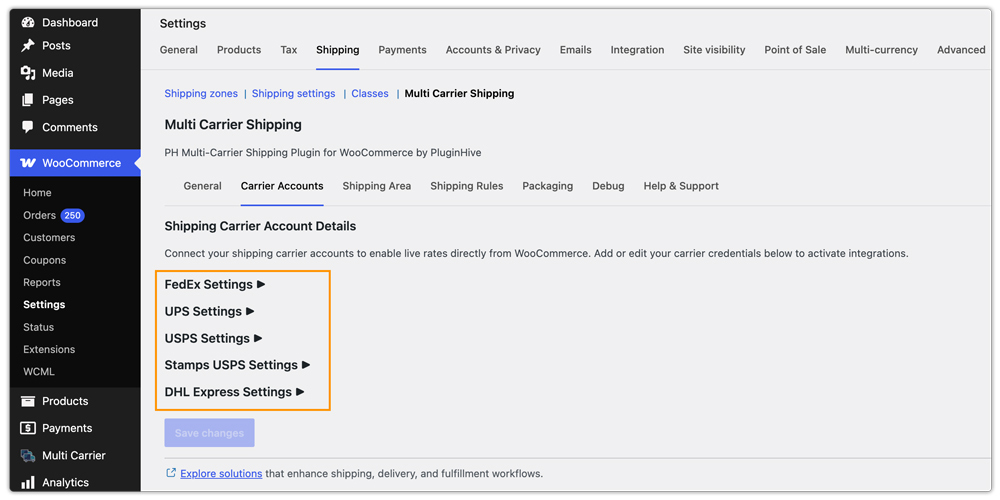Click the Multi Carrier Shipping section link
This screenshot has width=1000, height=500.
click(x=459, y=94)
